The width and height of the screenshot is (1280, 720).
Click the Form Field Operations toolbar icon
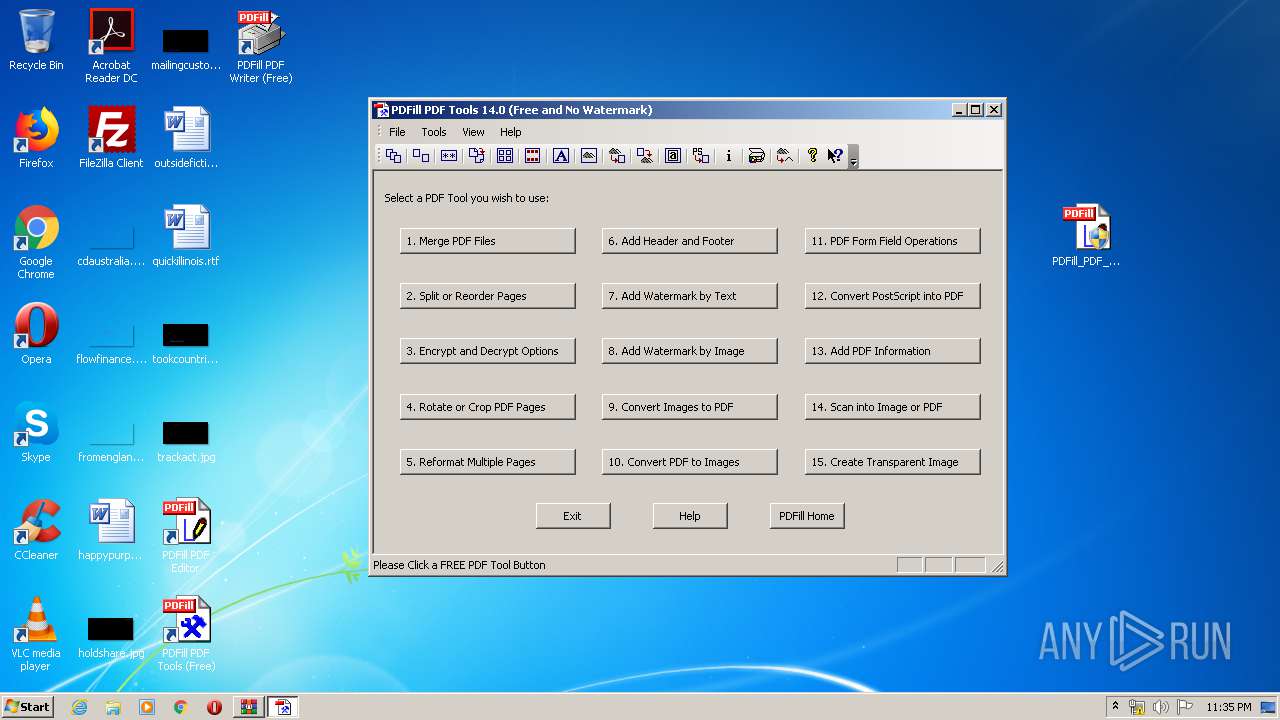(x=673, y=156)
